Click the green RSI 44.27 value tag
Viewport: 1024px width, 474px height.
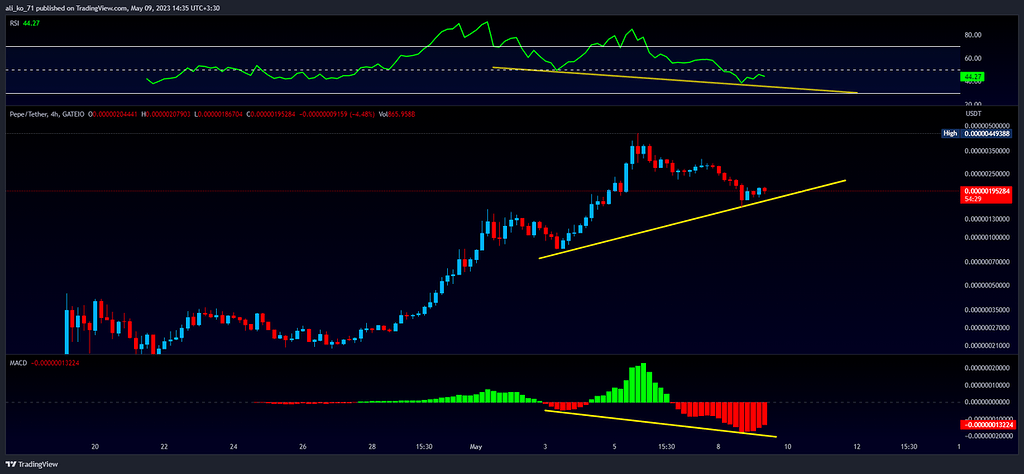(x=972, y=76)
